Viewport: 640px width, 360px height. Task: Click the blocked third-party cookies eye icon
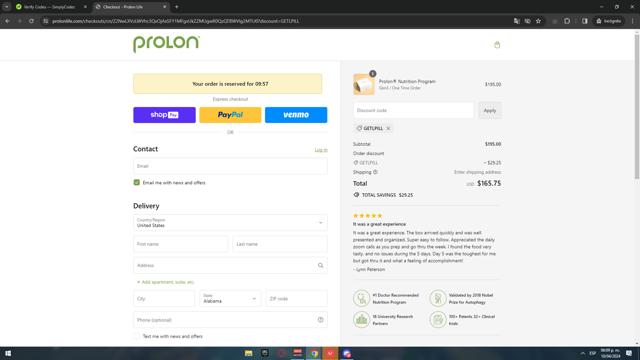point(527,21)
